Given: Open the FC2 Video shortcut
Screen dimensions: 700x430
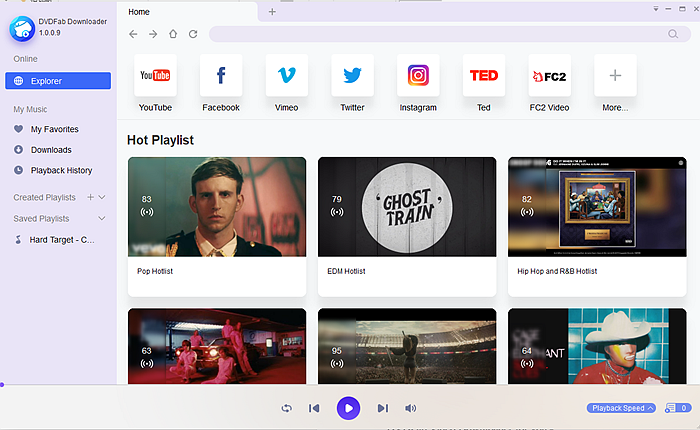Looking at the screenshot, I should coord(549,76).
